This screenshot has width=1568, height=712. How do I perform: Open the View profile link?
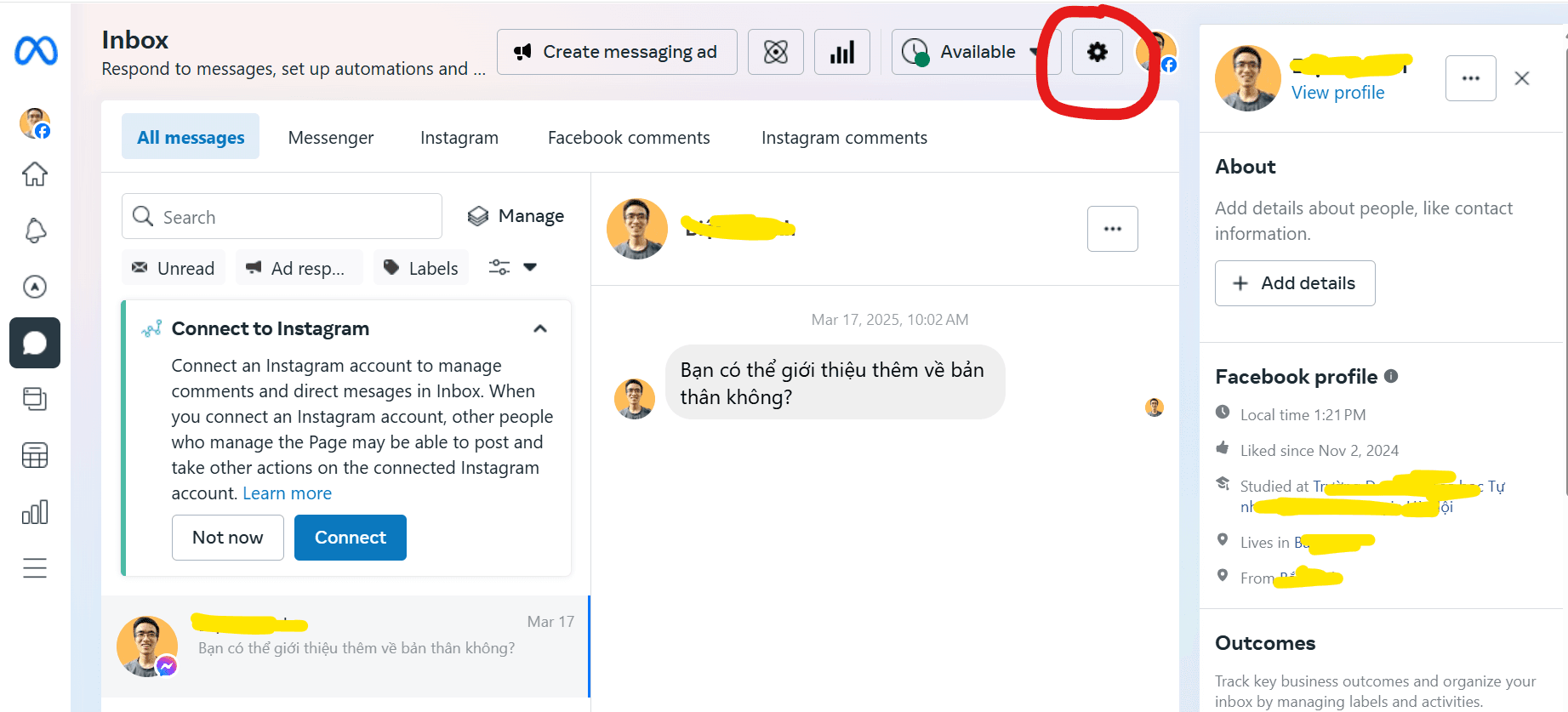1337,93
